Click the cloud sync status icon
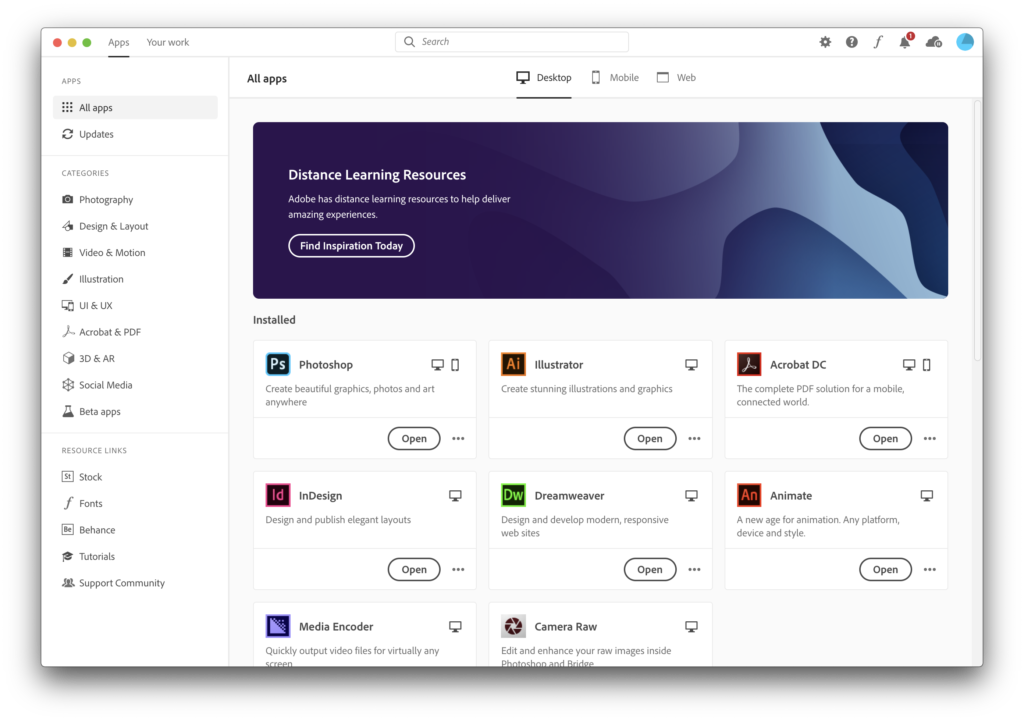 pyautogui.click(x=934, y=42)
